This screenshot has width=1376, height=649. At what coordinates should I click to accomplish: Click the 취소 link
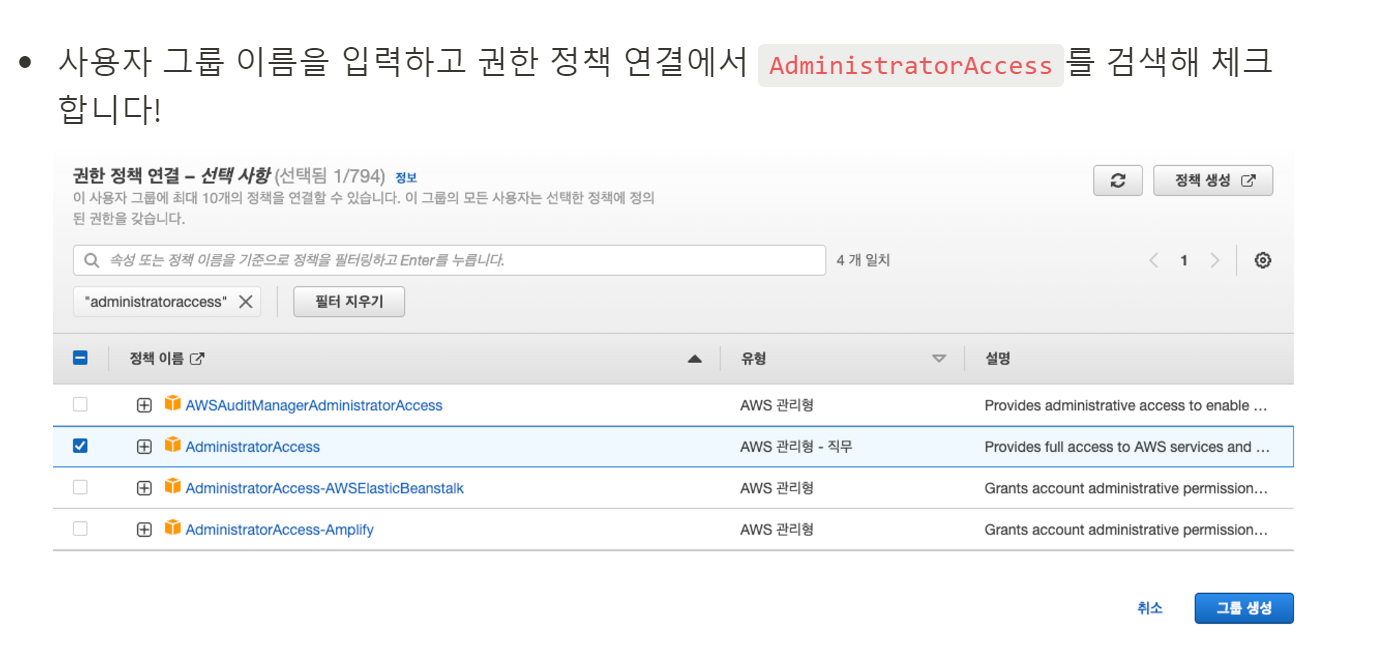click(1150, 608)
